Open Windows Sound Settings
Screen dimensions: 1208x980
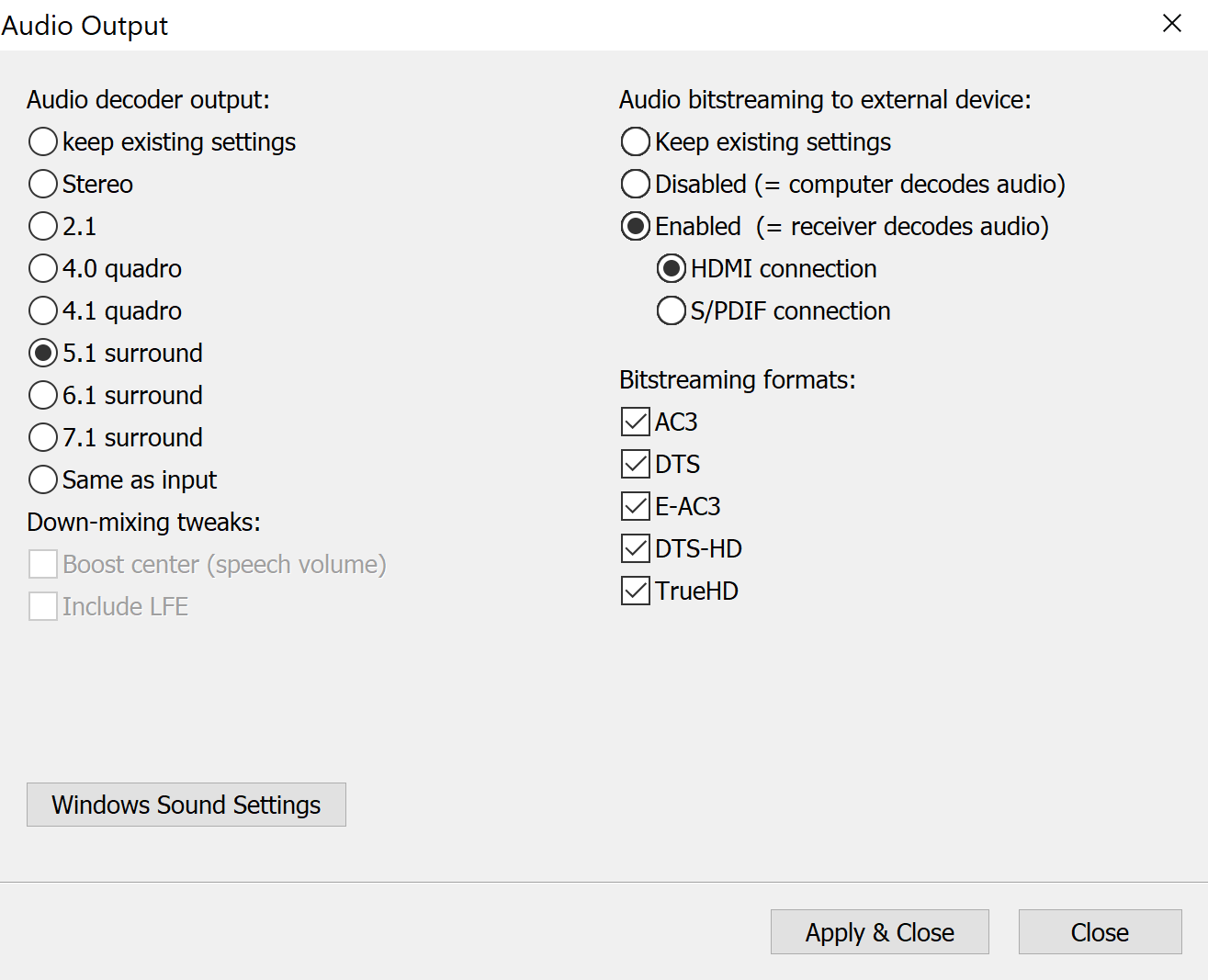pyautogui.click(x=186, y=805)
